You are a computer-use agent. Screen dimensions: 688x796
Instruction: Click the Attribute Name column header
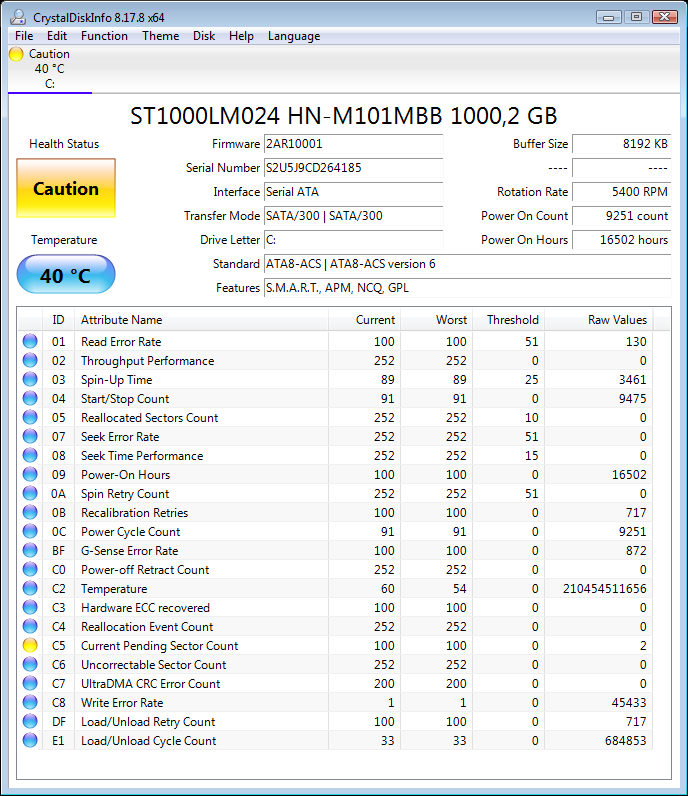pos(202,320)
